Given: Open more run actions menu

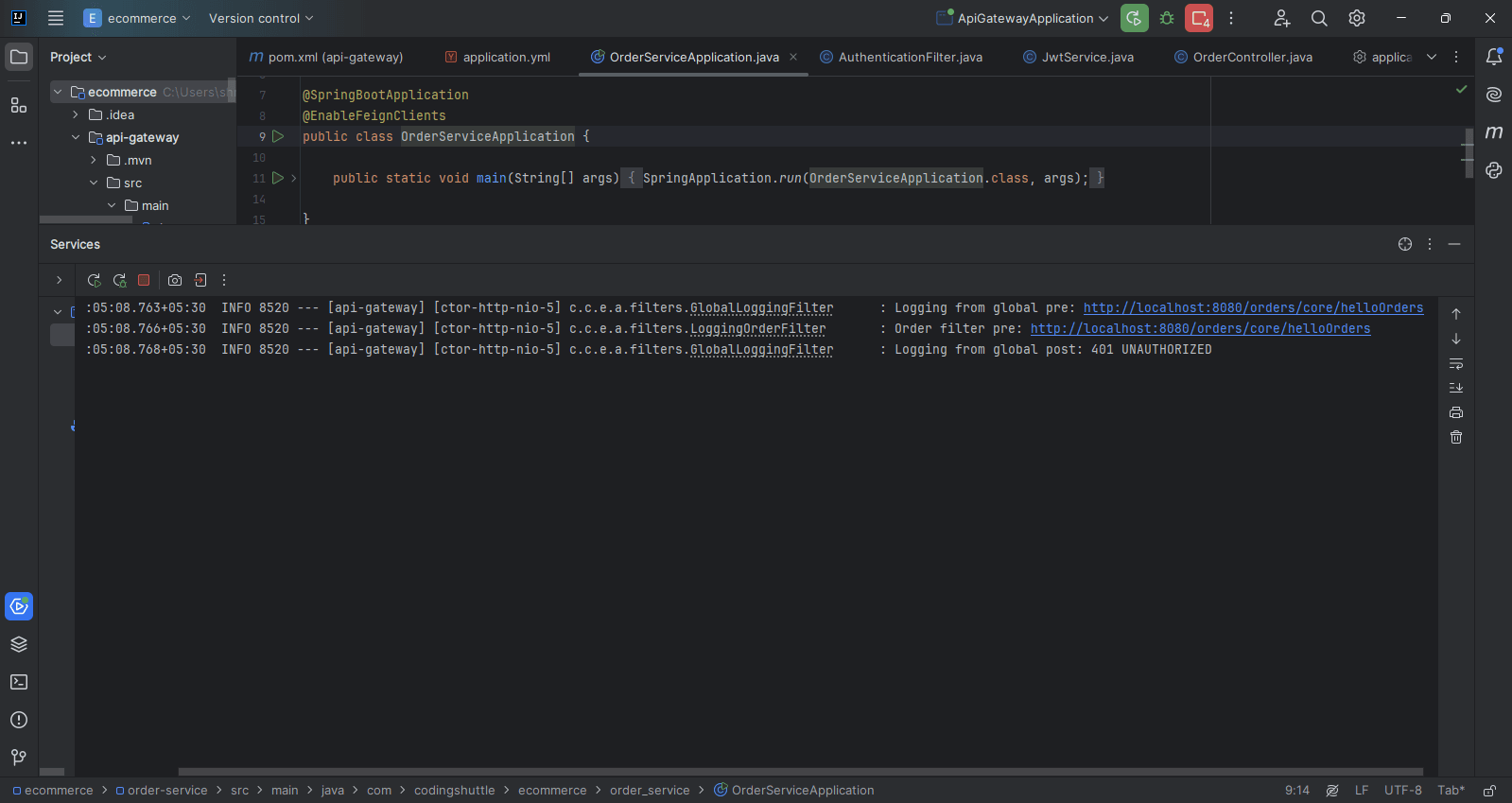Looking at the screenshot, I should [1231, 18].
